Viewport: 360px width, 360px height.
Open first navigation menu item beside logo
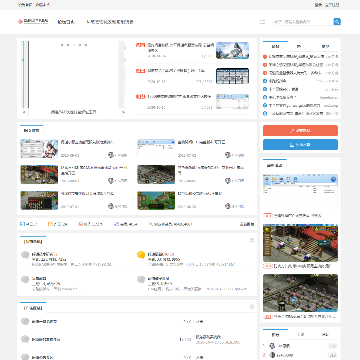click(x=66, y=22)
